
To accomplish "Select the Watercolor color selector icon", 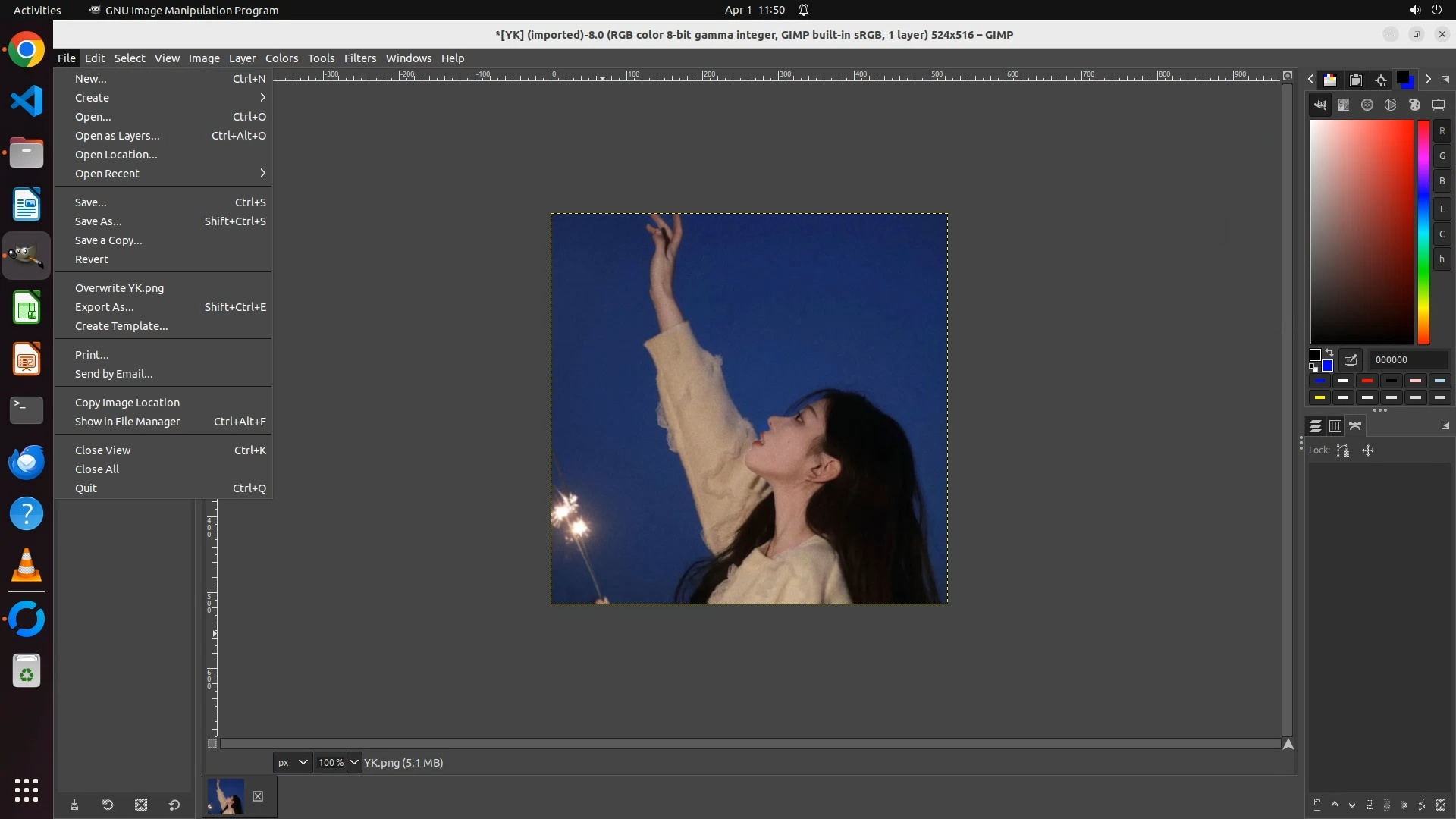I will (x=1367, y=105).
